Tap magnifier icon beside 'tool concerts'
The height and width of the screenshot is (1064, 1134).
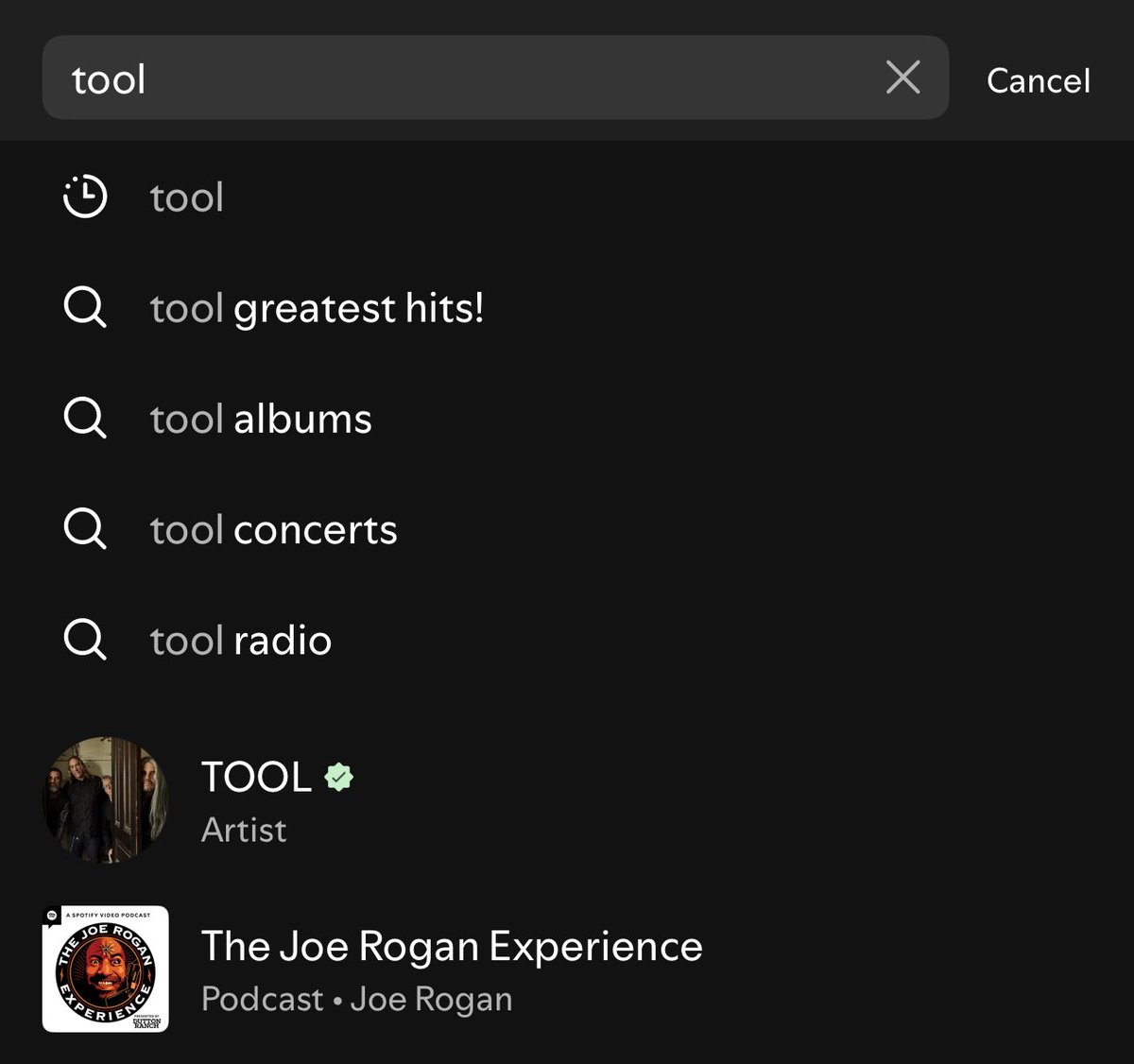85,528
